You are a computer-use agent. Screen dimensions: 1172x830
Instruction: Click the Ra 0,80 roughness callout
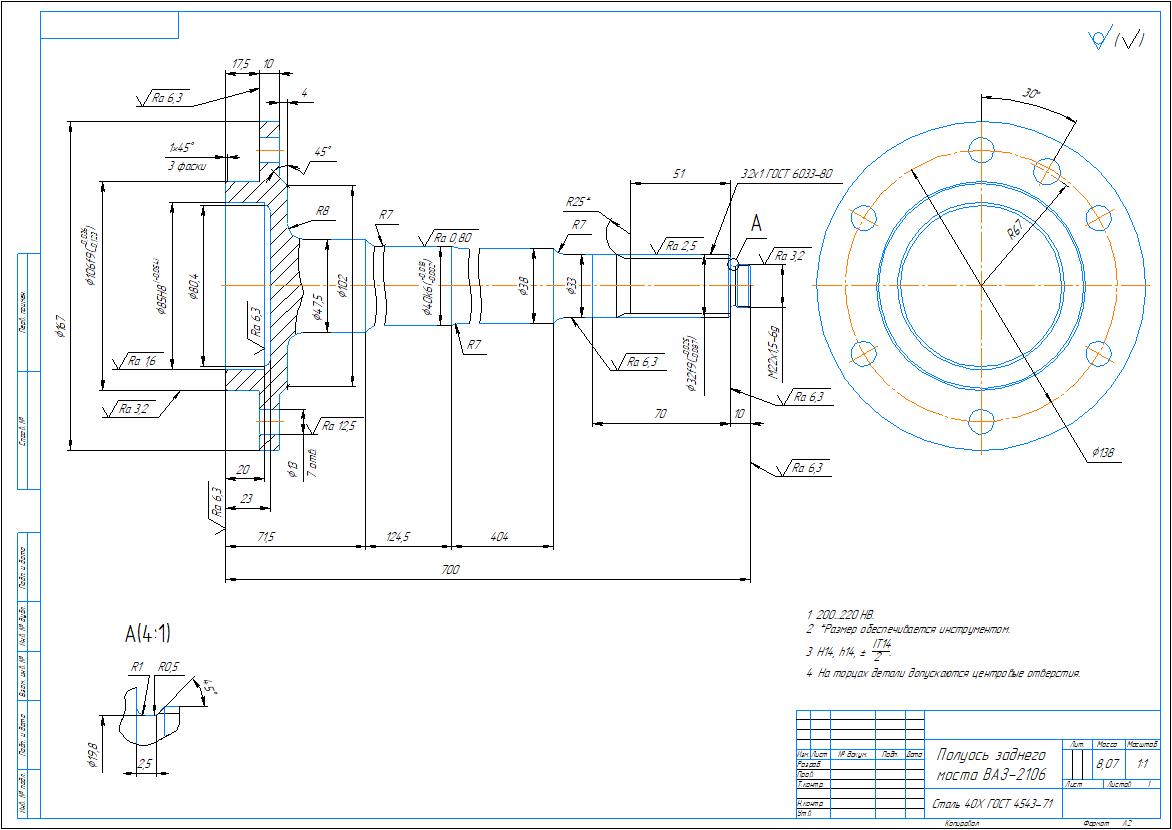pyautogui.click(x=452, y=238)
